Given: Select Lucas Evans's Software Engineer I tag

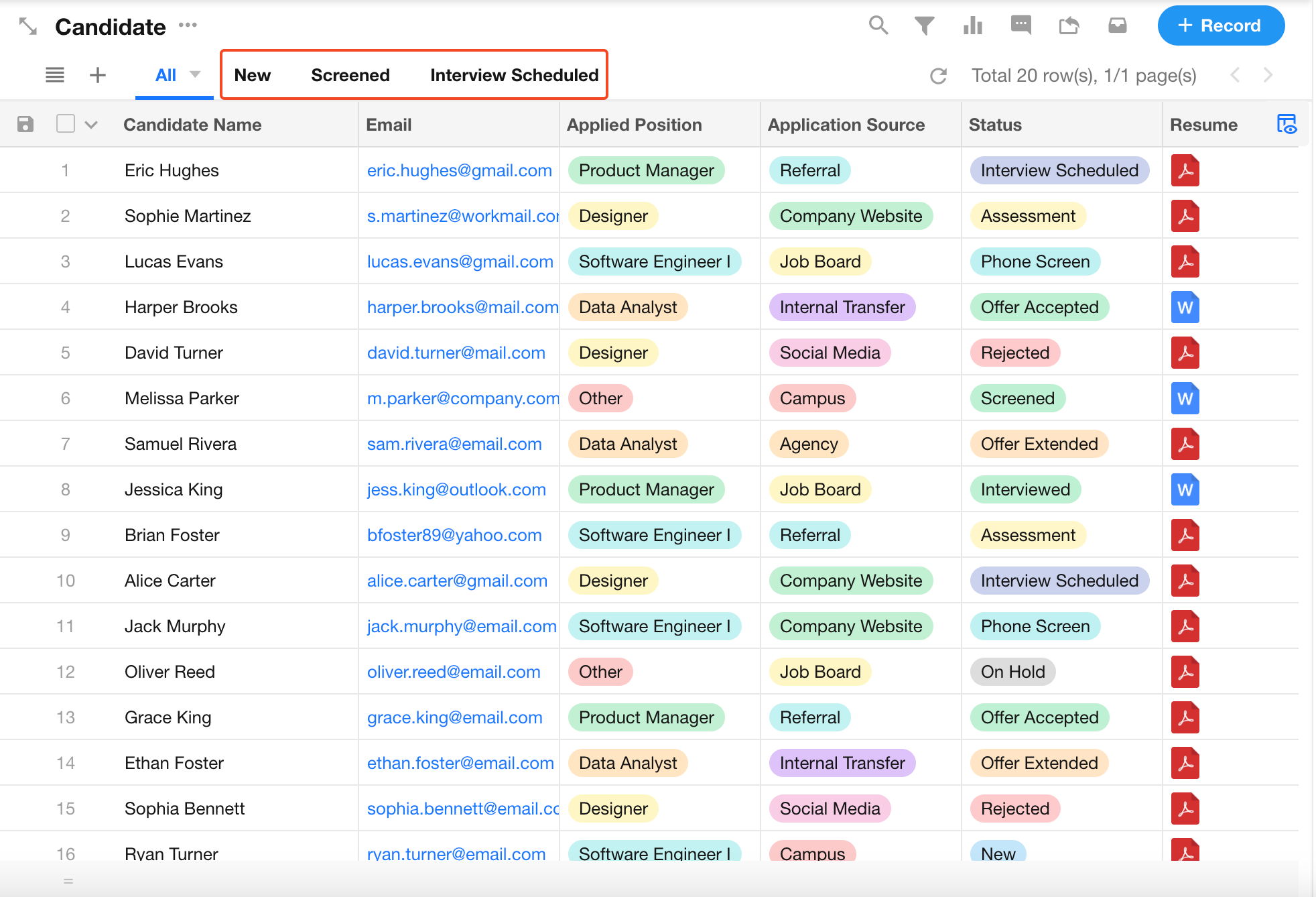Looking at the screenshot, I should pyautogui.click(x=655, y=261).
